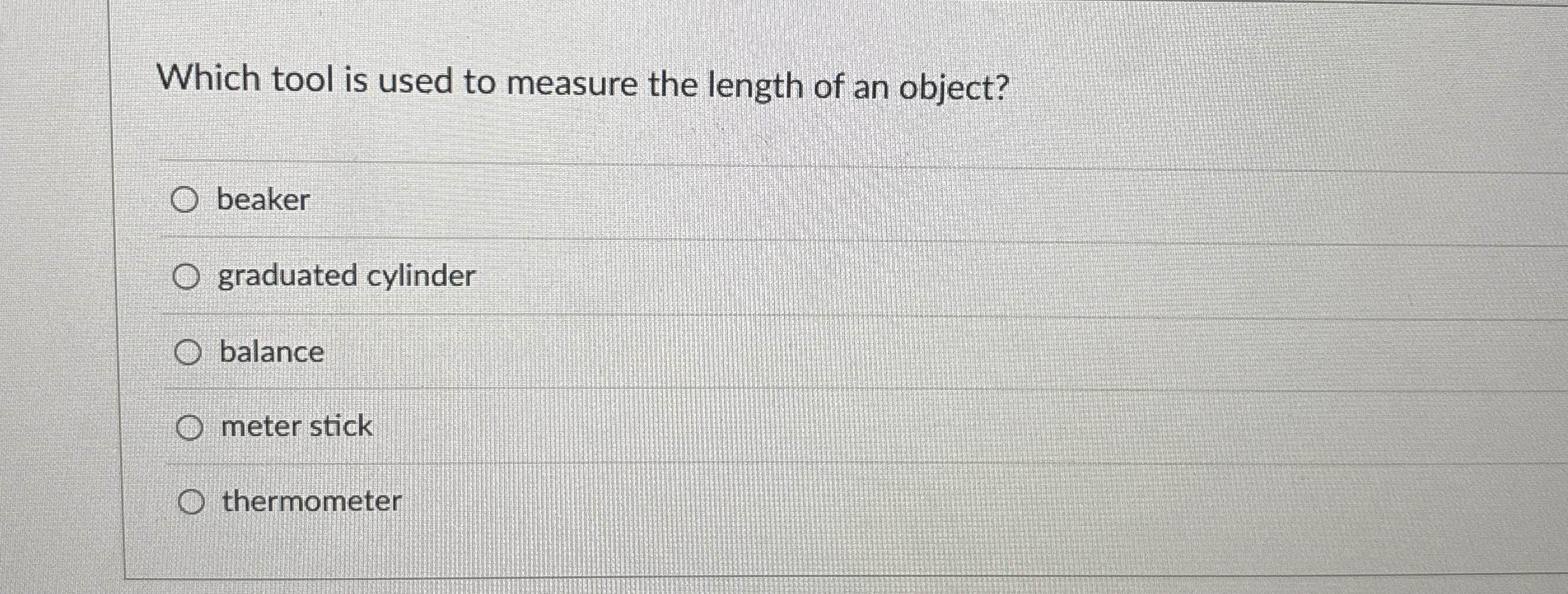
Task: Click the beaker option label text
Action: (x=263, y=200)
